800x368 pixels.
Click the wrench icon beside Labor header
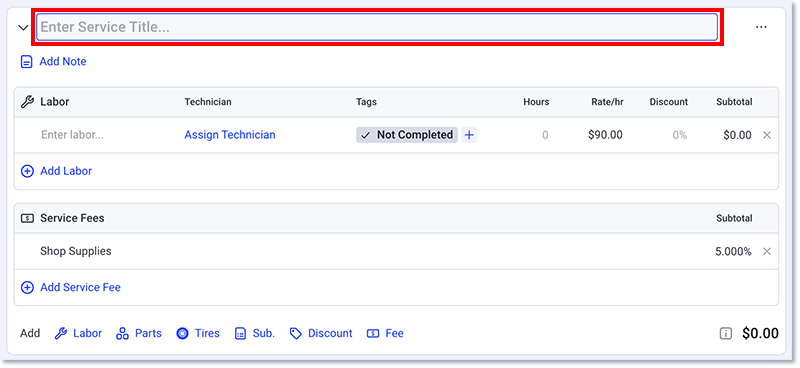(27, 102)
